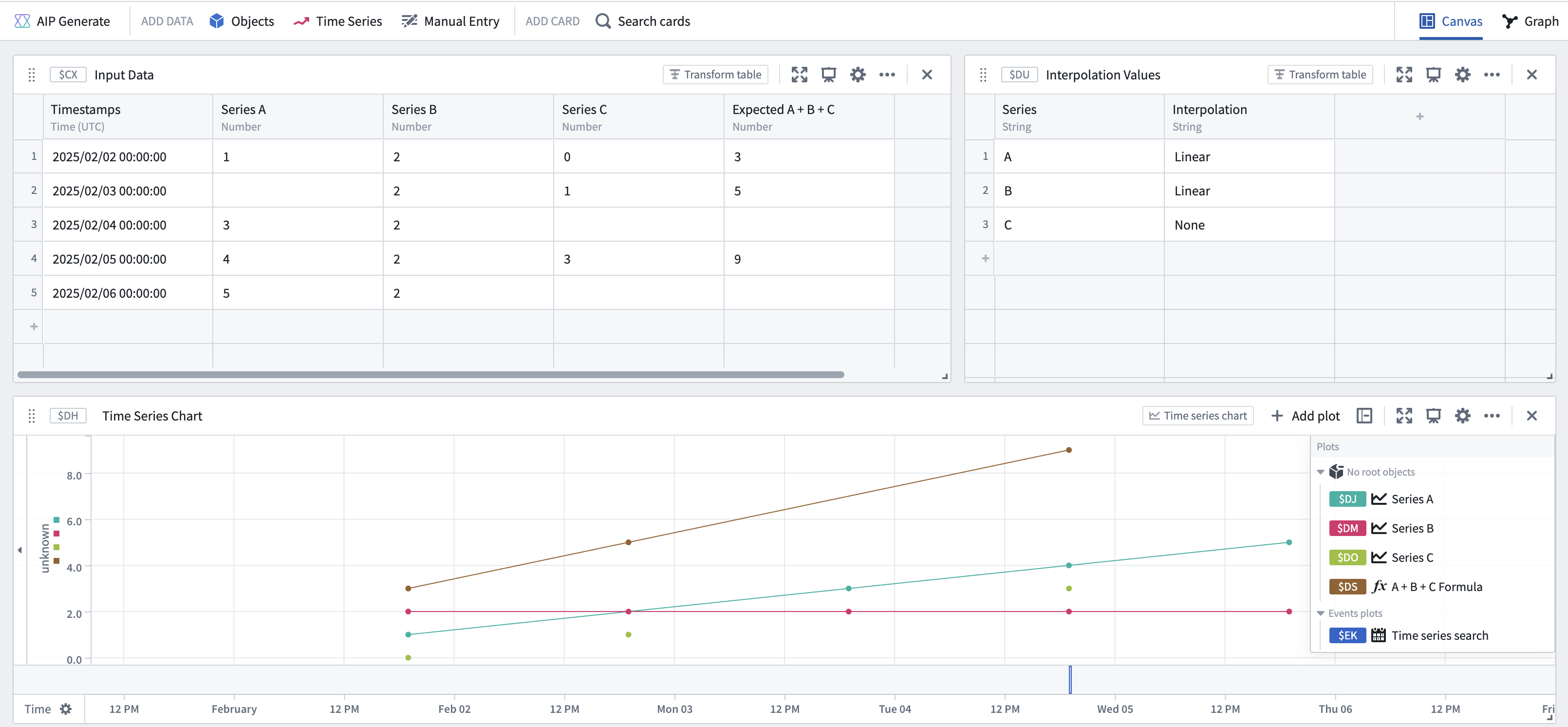Open Input Data card settings gear
Screen dimensions: 1568x727
(x=858, y=75)
